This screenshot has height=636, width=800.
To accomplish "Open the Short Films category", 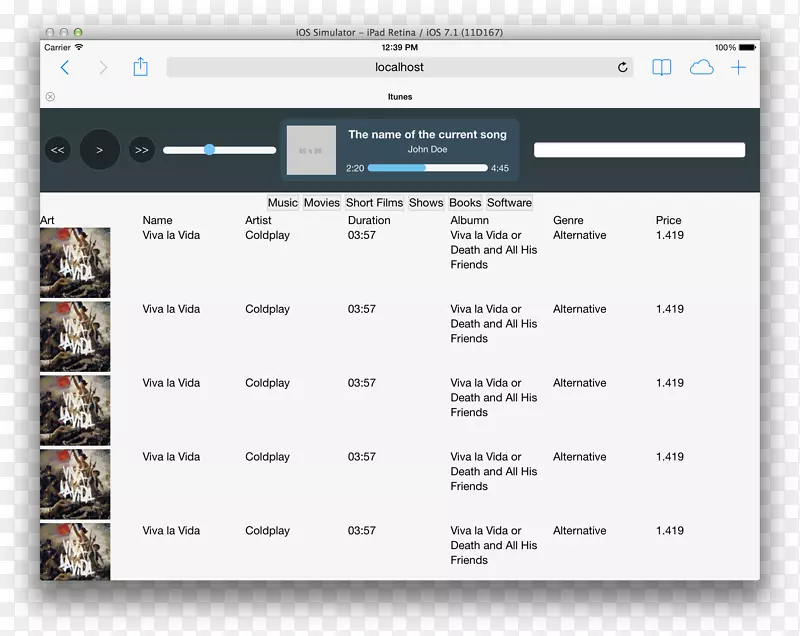I will pyautogui.click(x=374, y=203).
